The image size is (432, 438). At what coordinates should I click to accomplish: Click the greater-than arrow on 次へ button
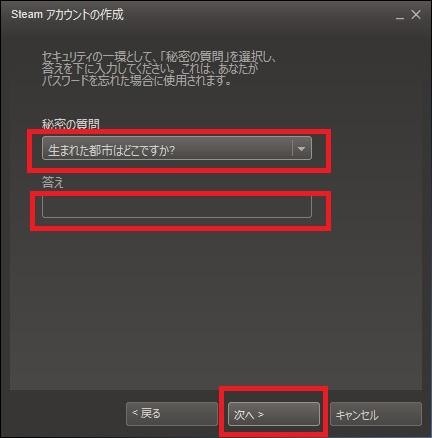tap(261, 415)
